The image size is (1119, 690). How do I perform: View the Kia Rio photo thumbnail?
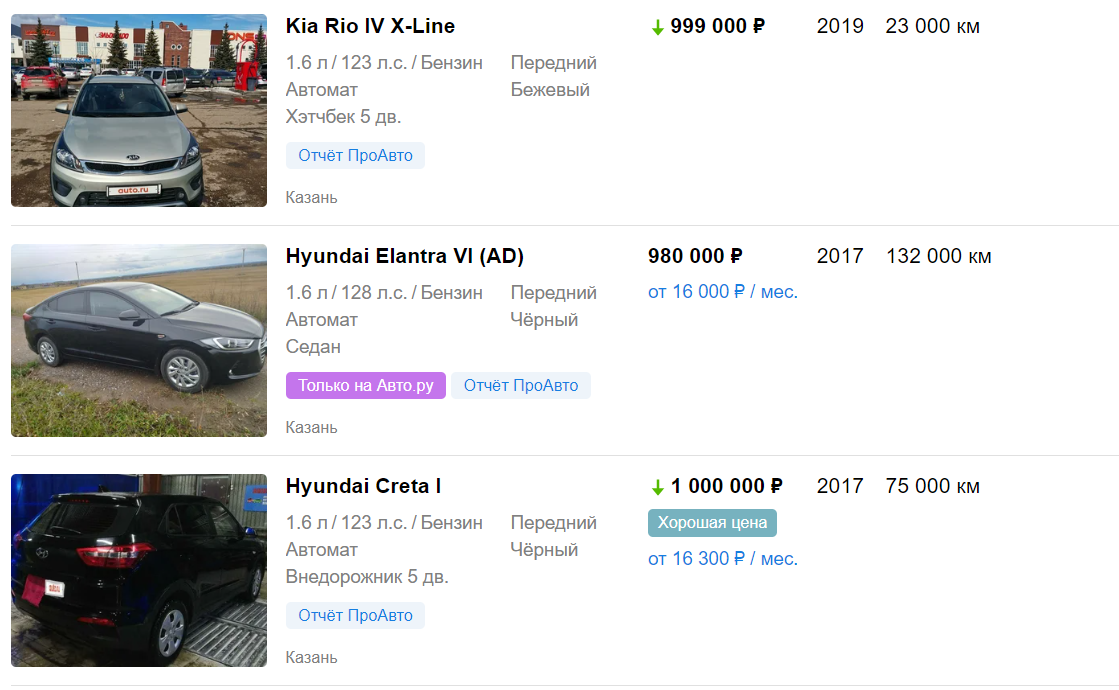138,110
